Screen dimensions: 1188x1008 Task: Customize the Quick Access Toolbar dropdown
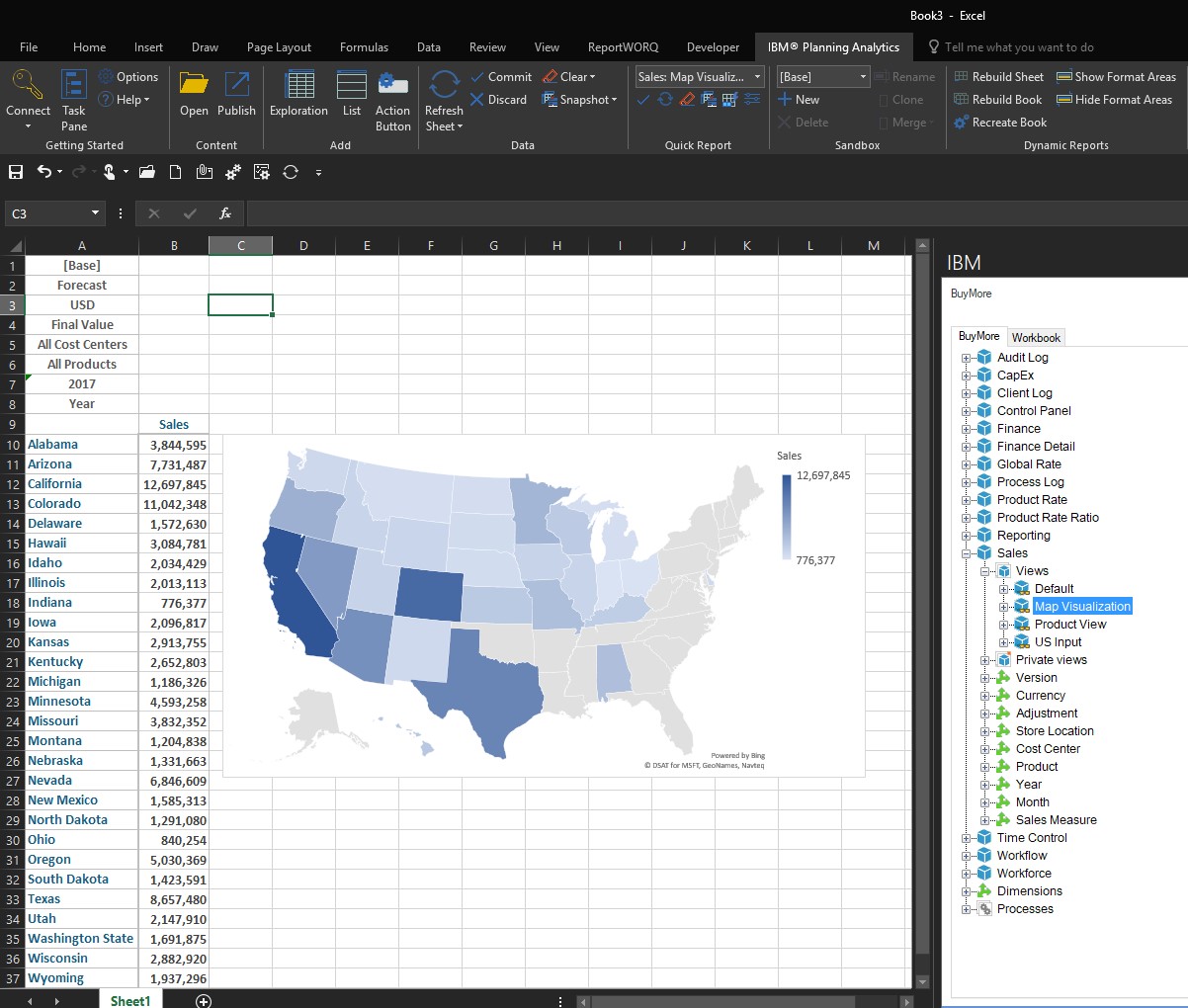(x=318, y=173)
